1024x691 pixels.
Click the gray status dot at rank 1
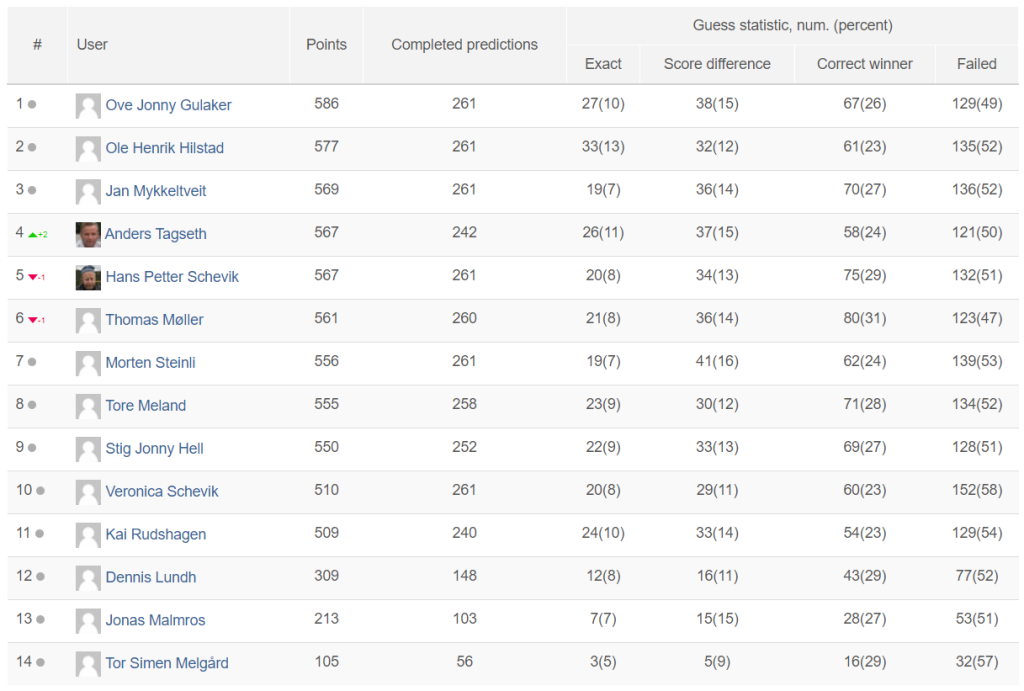tap(32, 104)
